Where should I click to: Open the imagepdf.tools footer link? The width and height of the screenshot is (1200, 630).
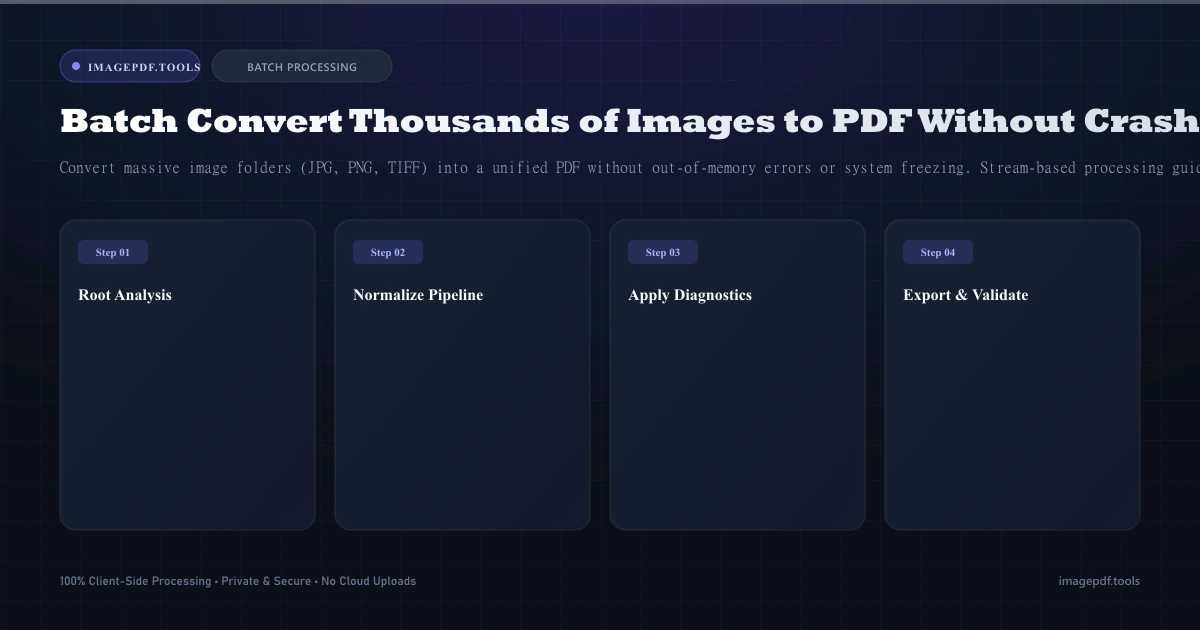1099,581
